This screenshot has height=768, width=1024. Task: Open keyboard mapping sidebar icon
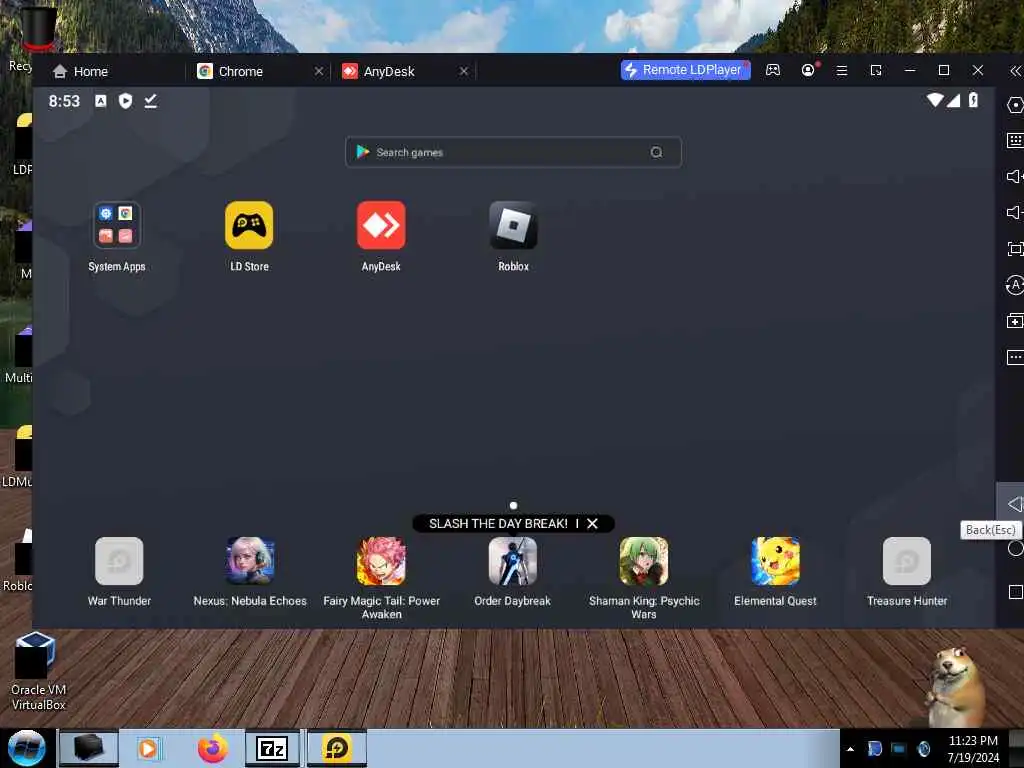1015,140
